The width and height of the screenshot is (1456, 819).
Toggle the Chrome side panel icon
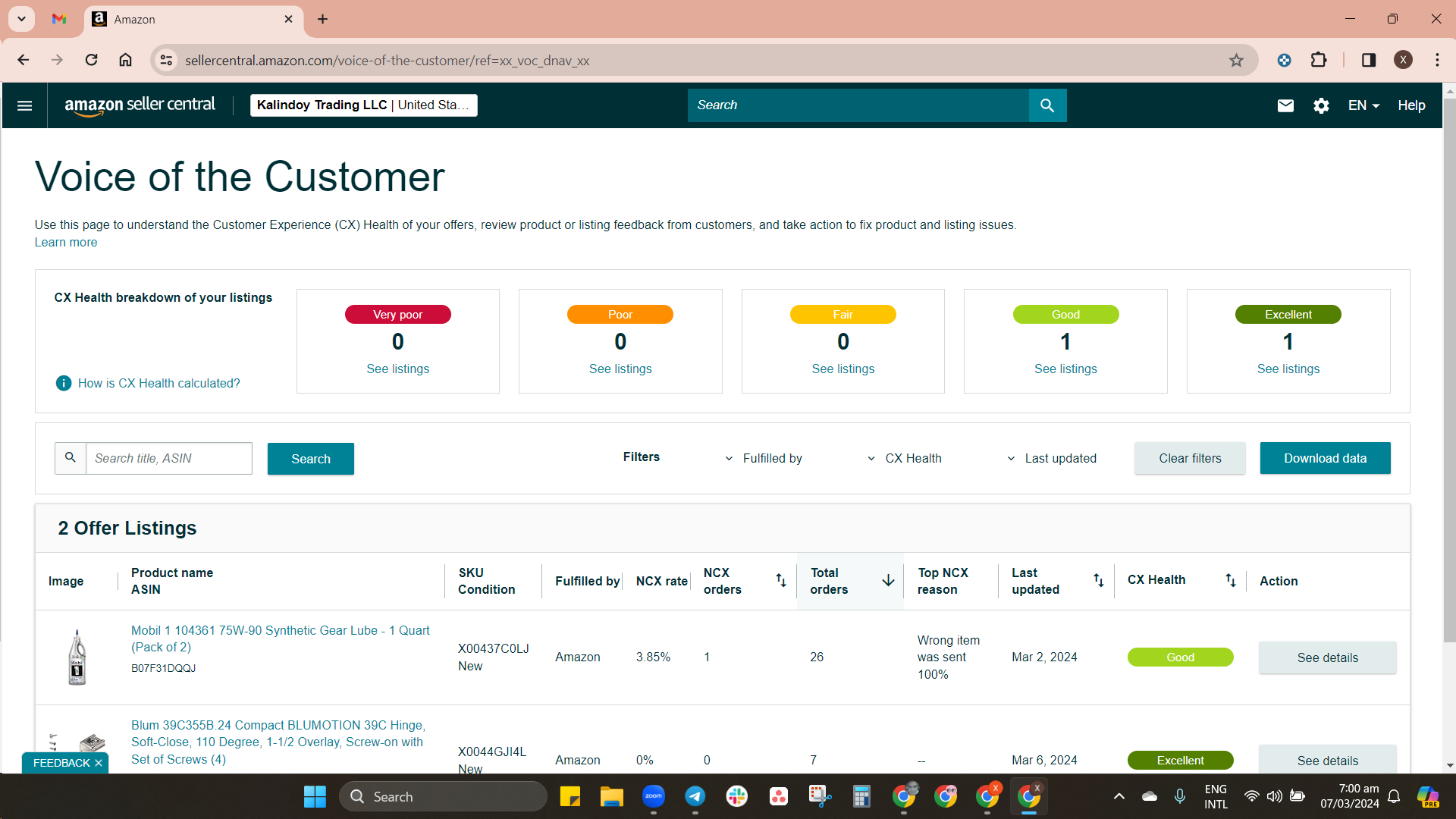tap(1368, 60)
